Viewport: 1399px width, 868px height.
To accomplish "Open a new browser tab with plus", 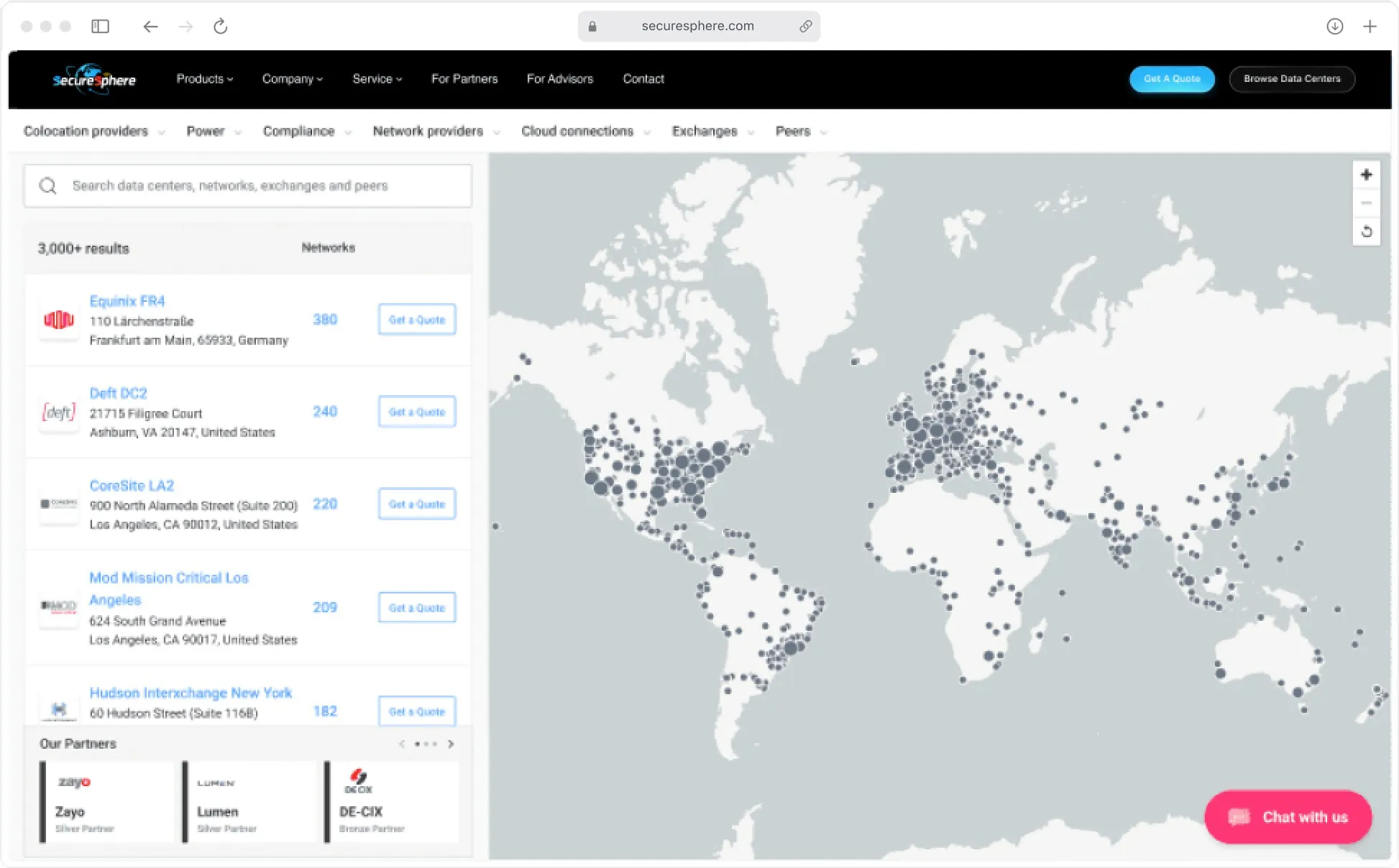I will [1370, 27].
